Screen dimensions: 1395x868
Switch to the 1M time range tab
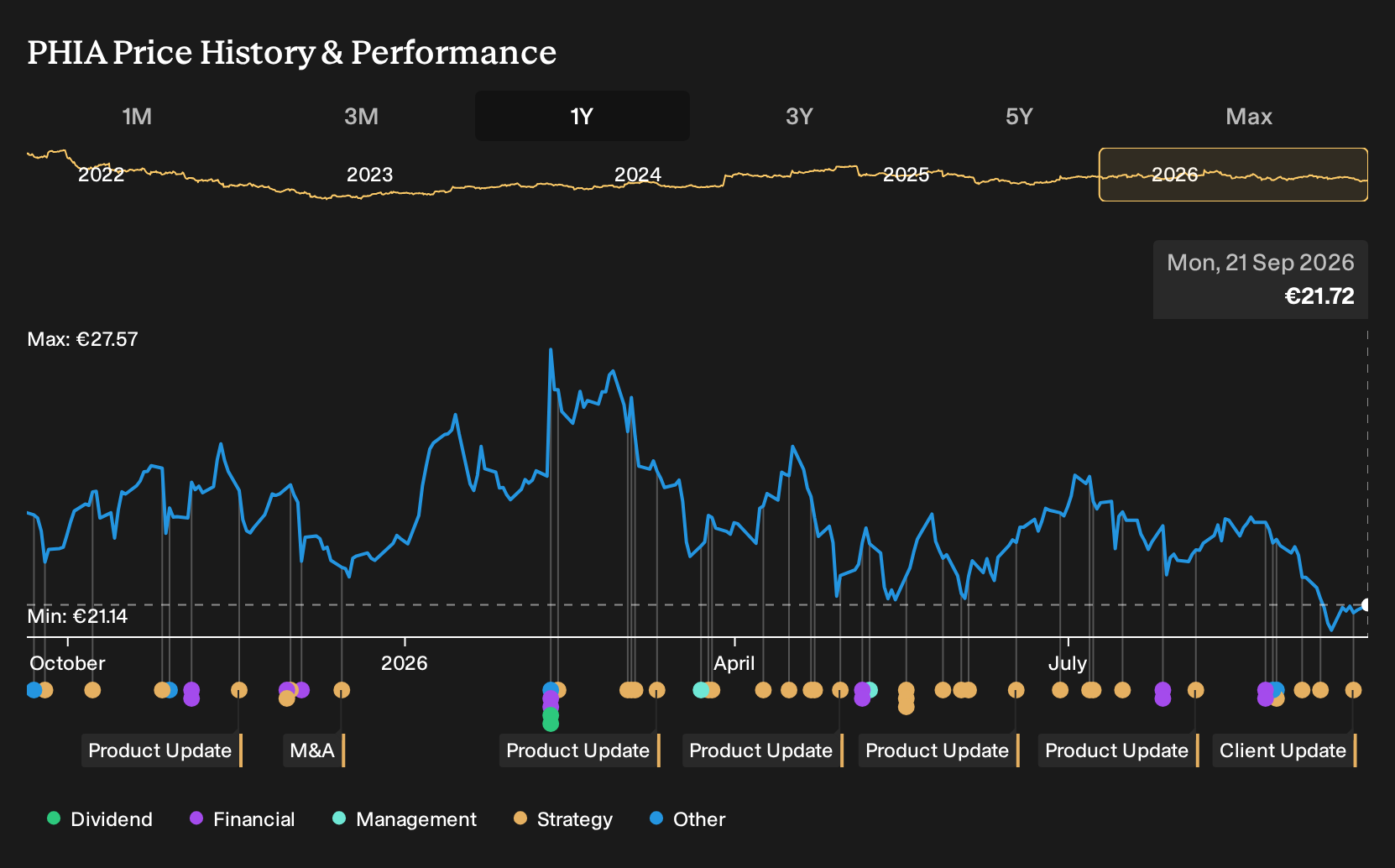137,116
